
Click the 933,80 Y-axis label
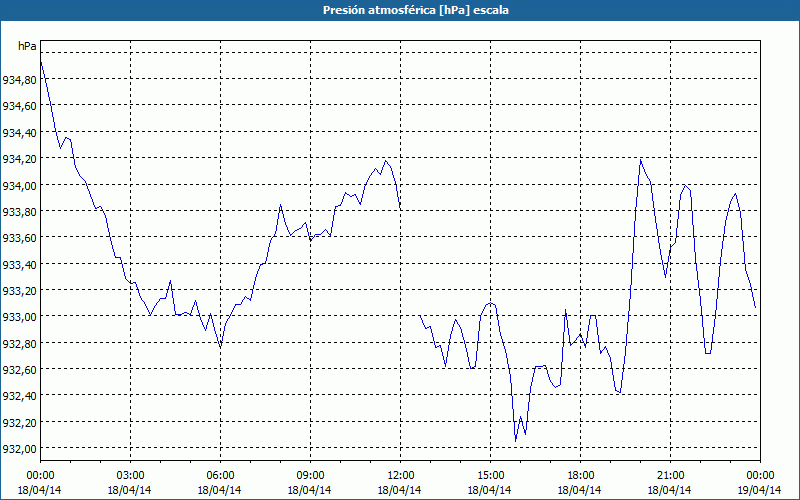(20, 212)
